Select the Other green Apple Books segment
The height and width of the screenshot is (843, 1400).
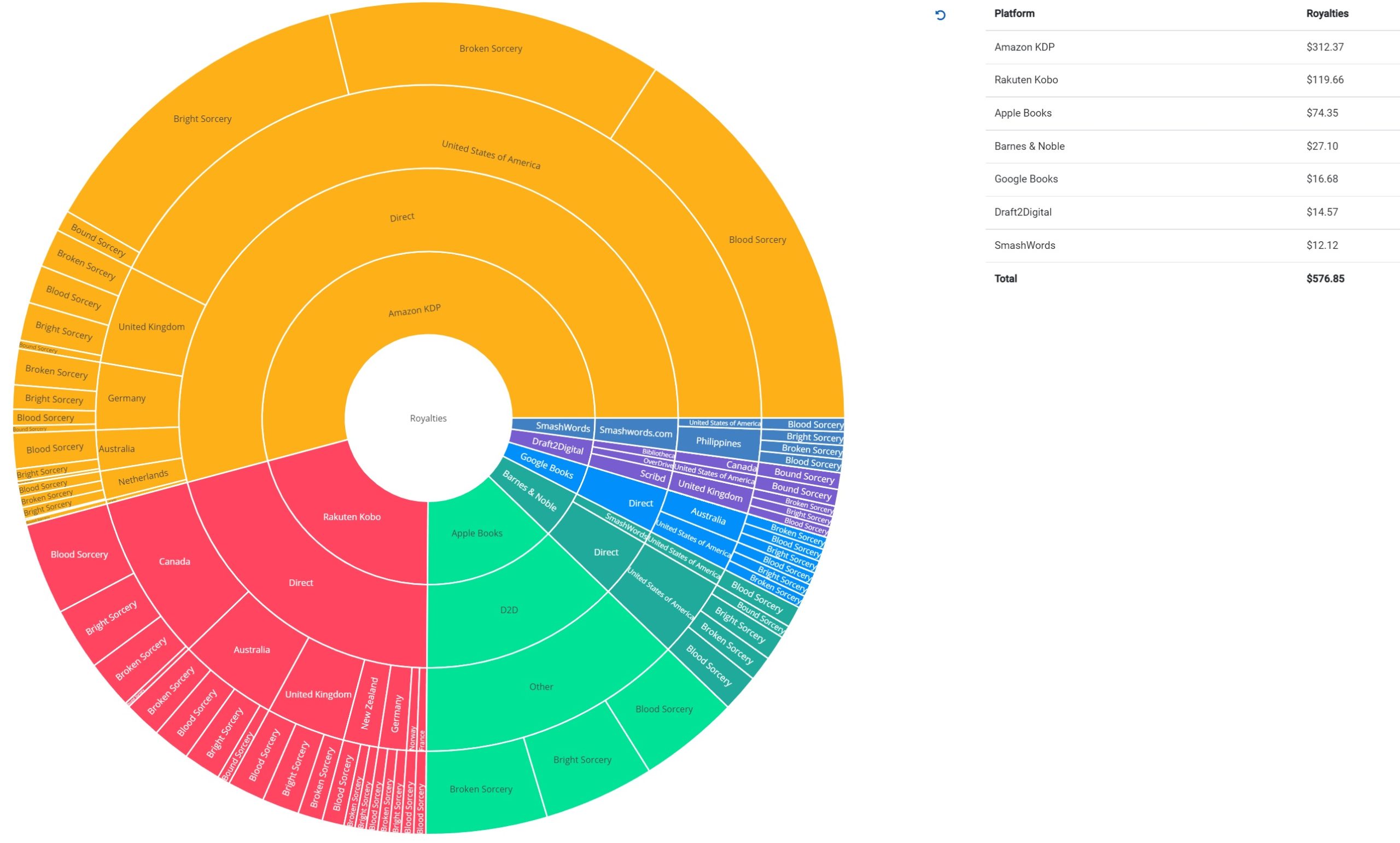(540, 687)
